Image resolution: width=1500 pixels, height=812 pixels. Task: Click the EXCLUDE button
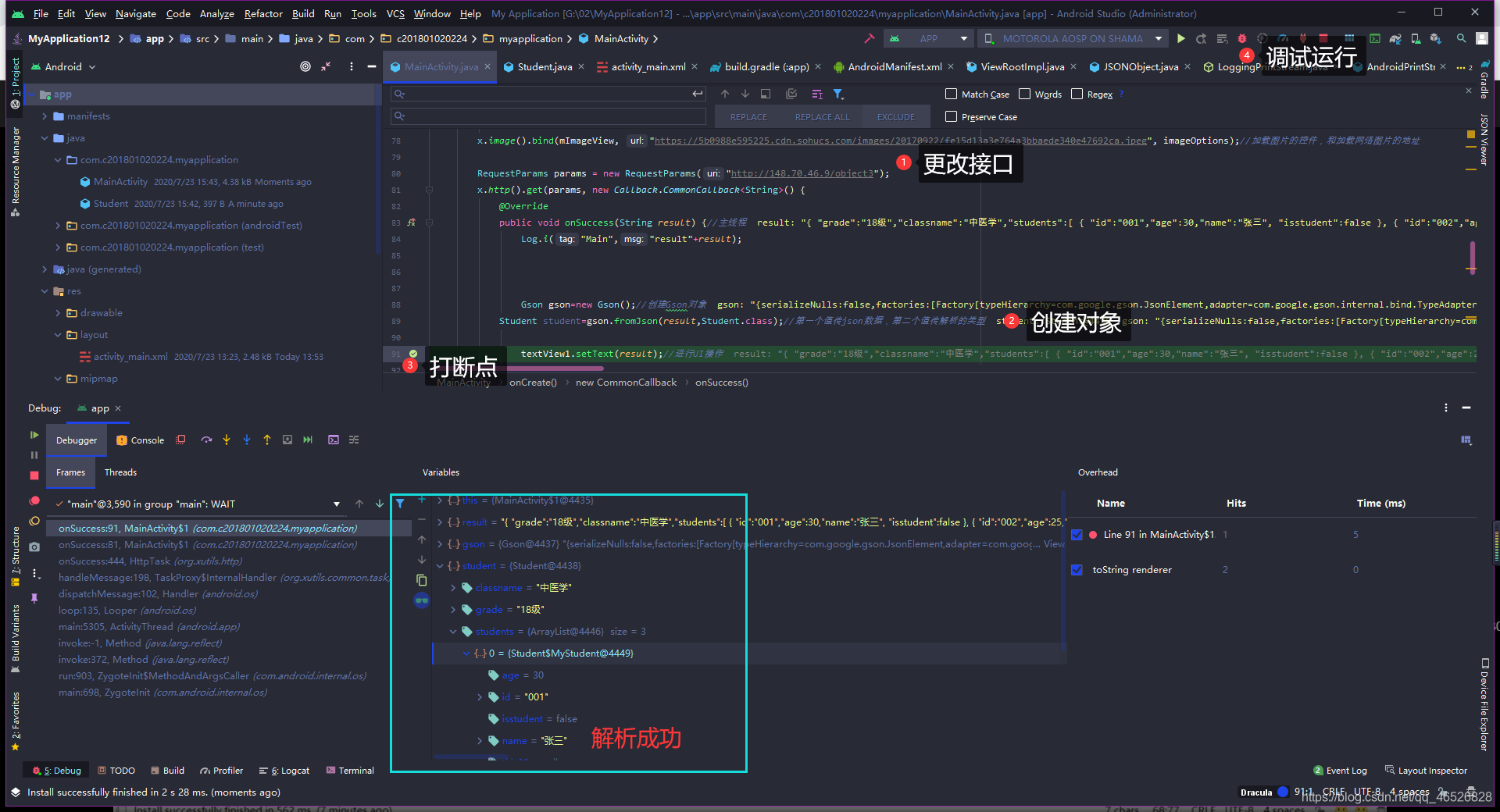895,117
